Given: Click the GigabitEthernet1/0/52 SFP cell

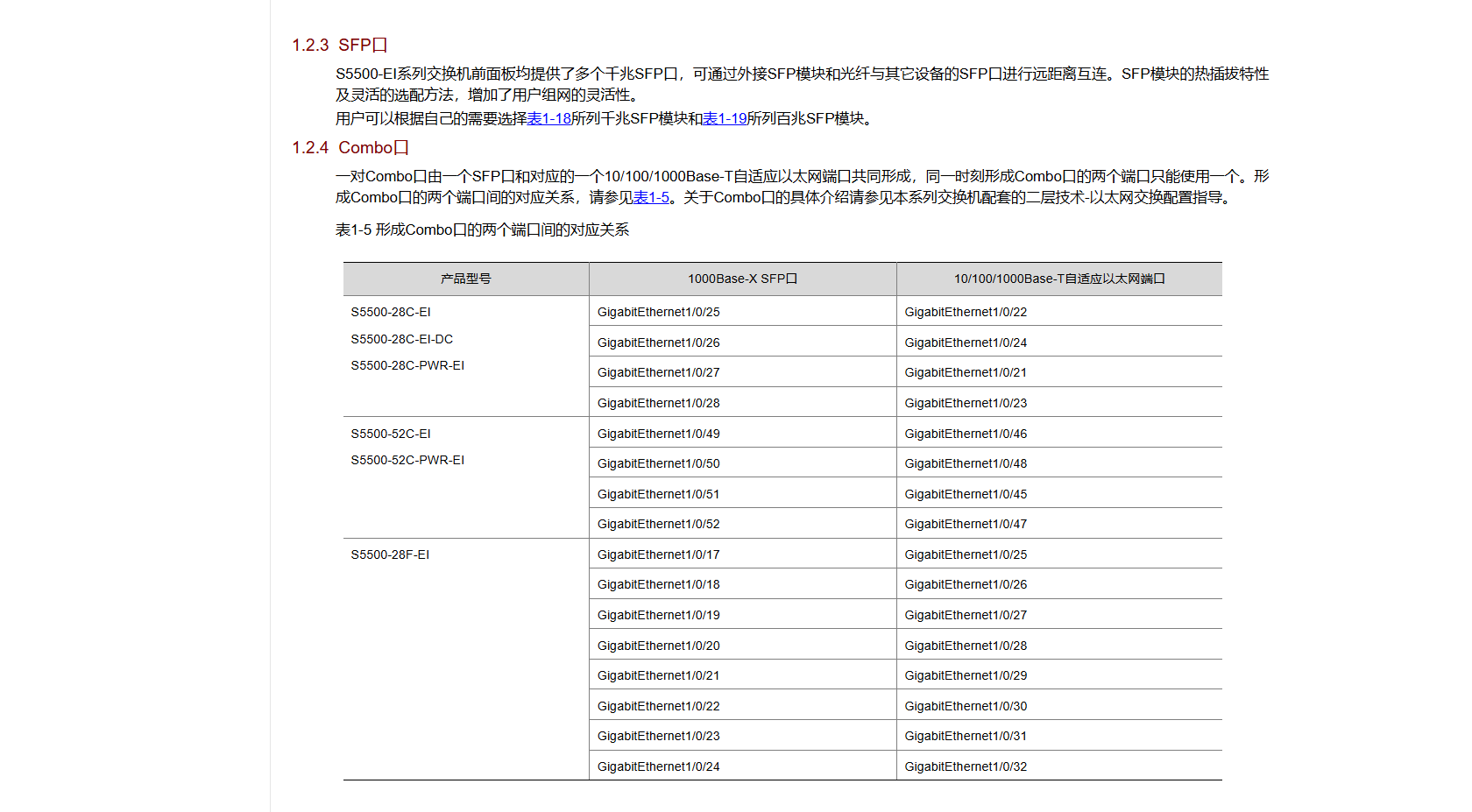Looking at the screenshot, I should pos(658,524).
